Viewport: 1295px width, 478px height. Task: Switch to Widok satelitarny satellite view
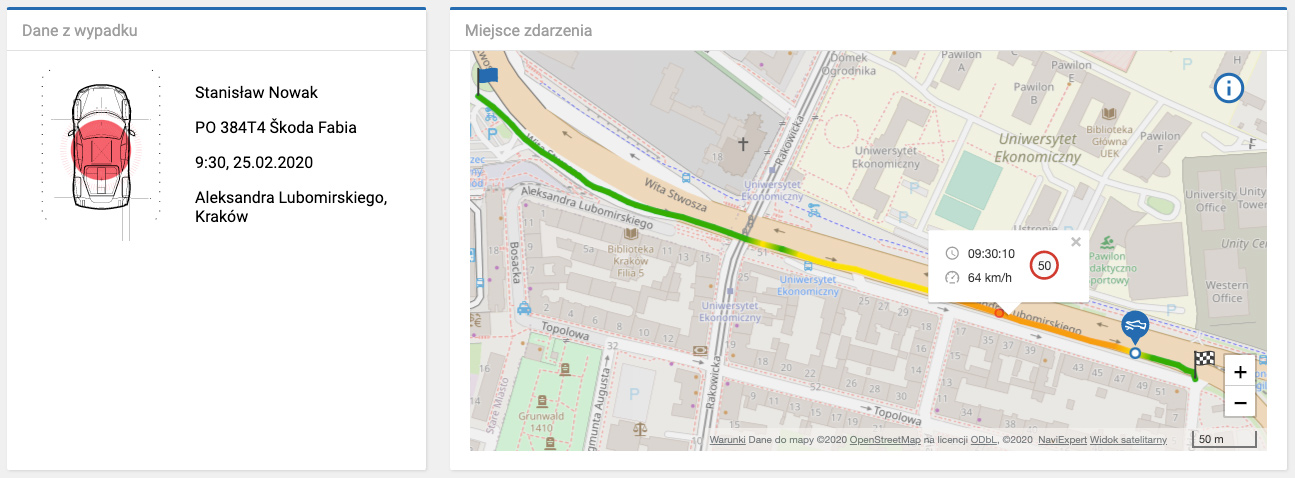click(1128, 440)
